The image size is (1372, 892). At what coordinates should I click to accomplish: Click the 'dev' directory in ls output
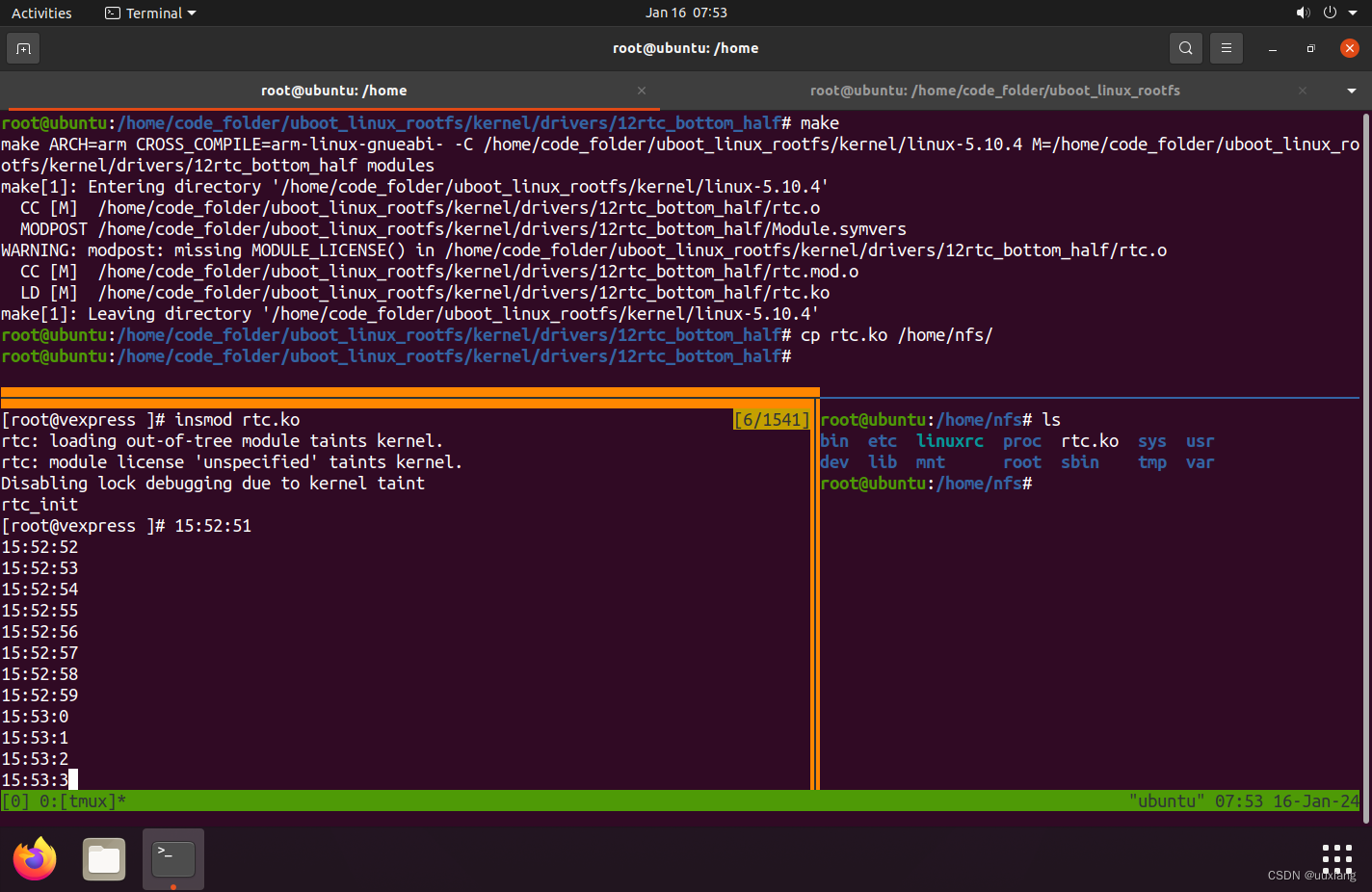coord(834,462)
